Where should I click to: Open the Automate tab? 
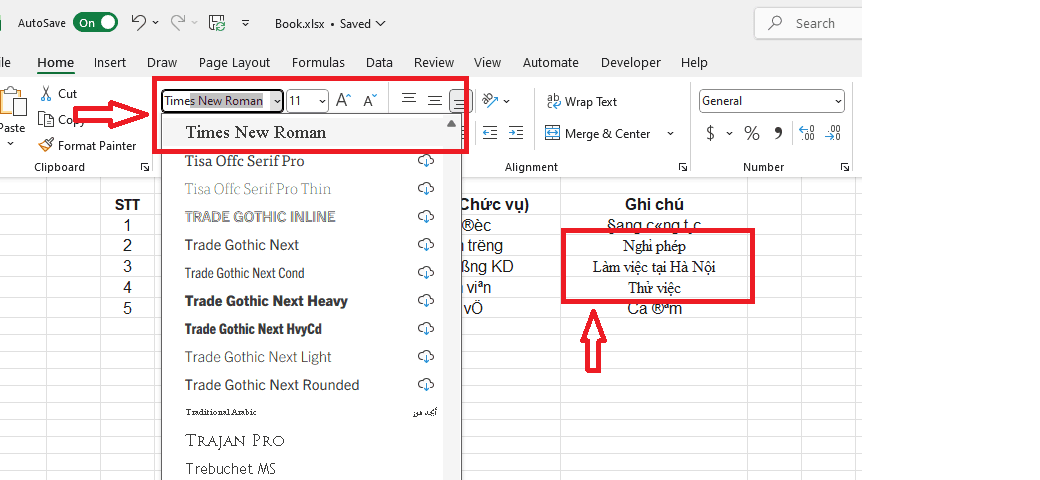tap(551, 62)
